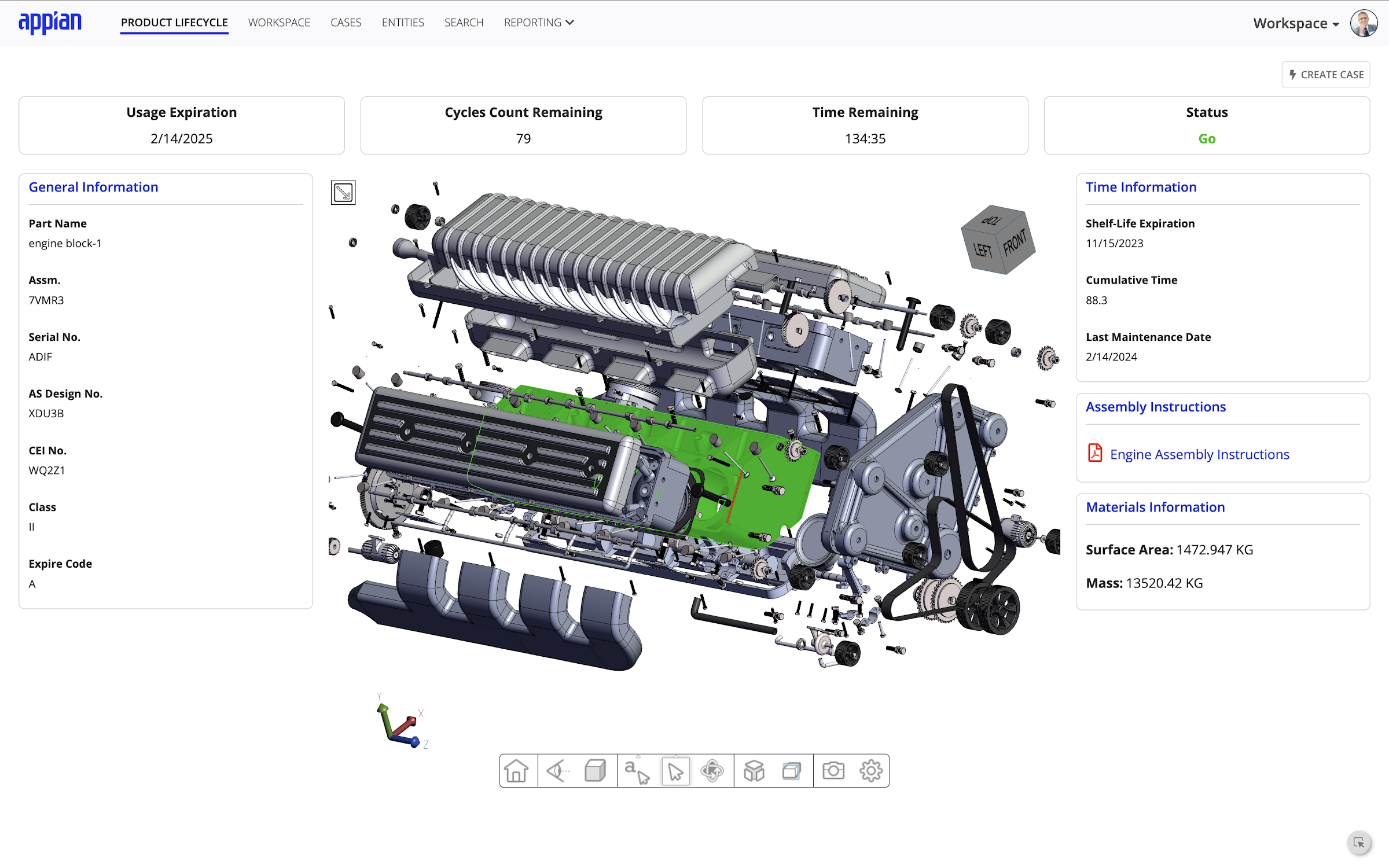
Task: Navigate to the Entities tab
Action: click(403, 23)
